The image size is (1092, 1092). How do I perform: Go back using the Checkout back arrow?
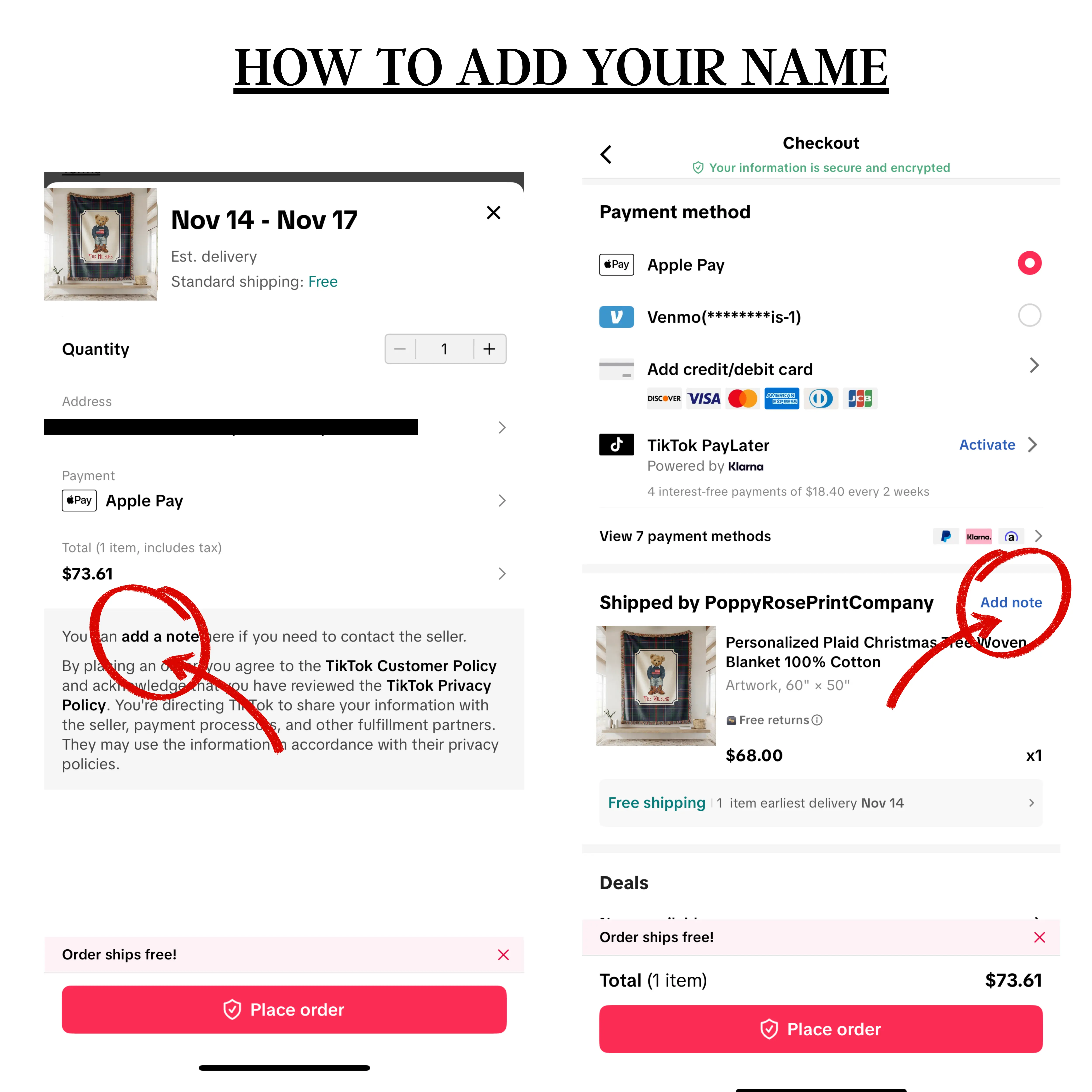606,154
